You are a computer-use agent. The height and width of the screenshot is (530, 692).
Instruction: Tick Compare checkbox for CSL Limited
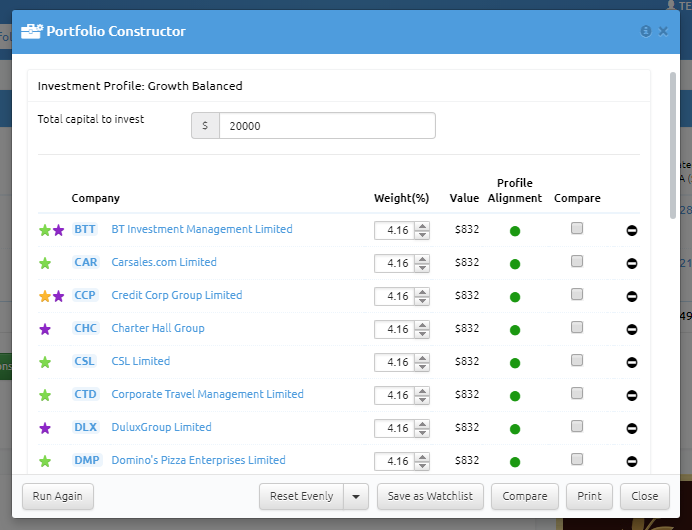point(577,360)
